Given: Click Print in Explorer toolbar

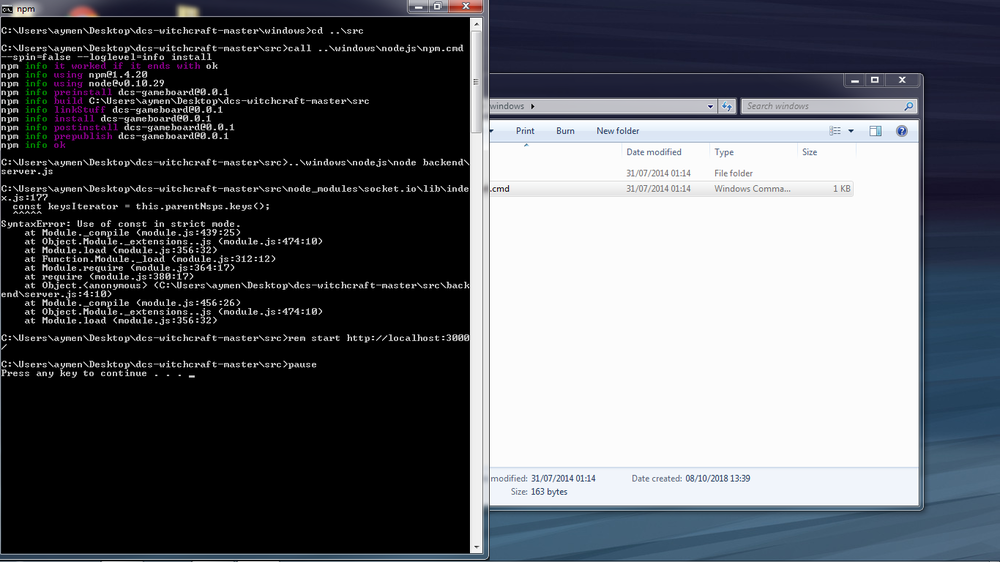Looking at the screenshot, I should click(x=525, y=131).
